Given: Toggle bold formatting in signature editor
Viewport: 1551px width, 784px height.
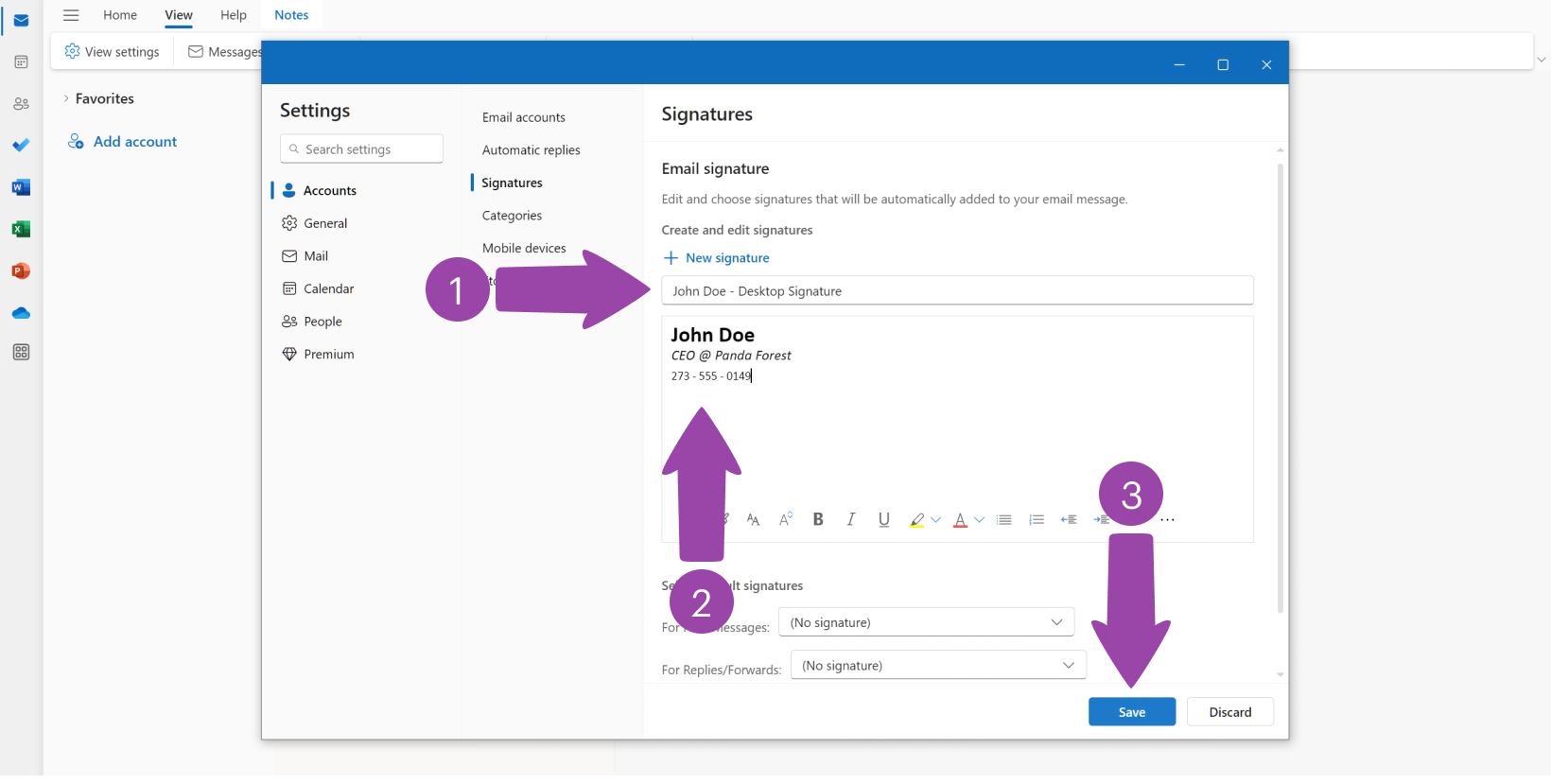Looking at the screenshot, I should (x=818, y=519).
